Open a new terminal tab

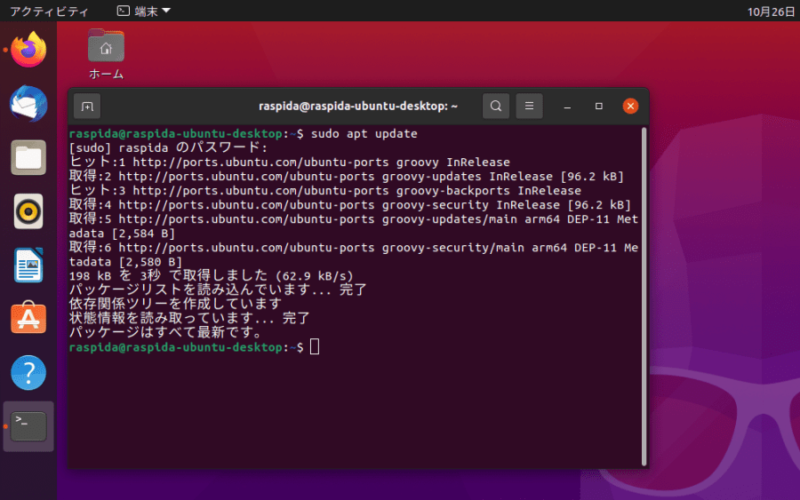point(87,106)
